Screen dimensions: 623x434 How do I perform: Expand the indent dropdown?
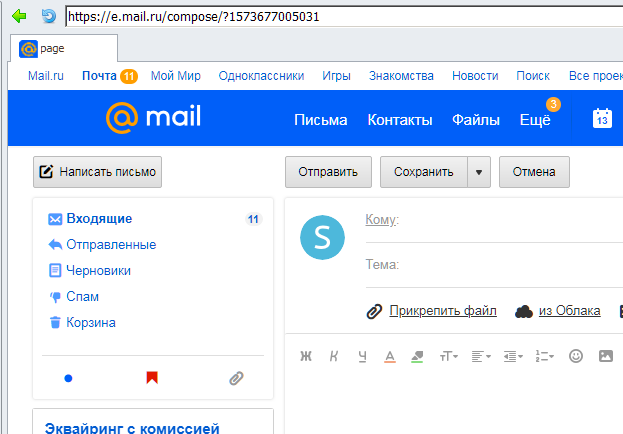click(x=513, y=356)
